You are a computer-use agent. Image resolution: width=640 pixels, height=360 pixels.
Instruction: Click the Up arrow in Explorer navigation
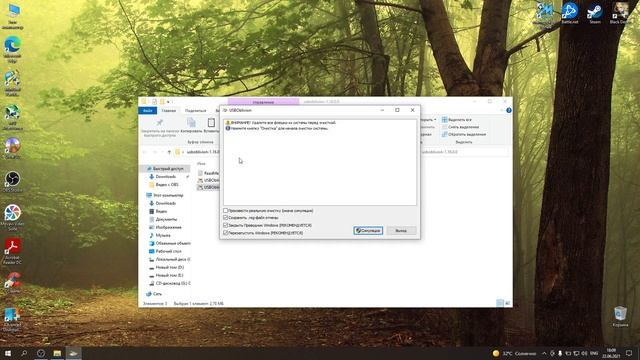pos(169,152)
